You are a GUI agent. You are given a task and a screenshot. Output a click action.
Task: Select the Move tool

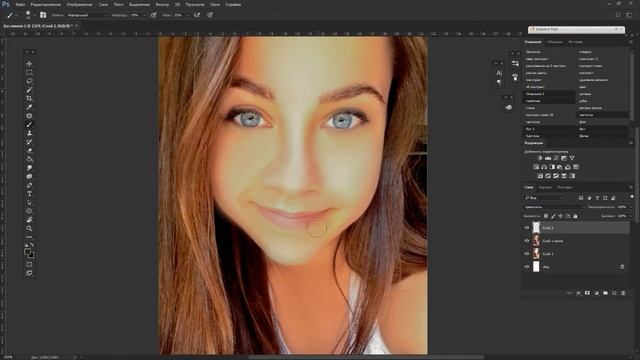(x=29, y=64)
